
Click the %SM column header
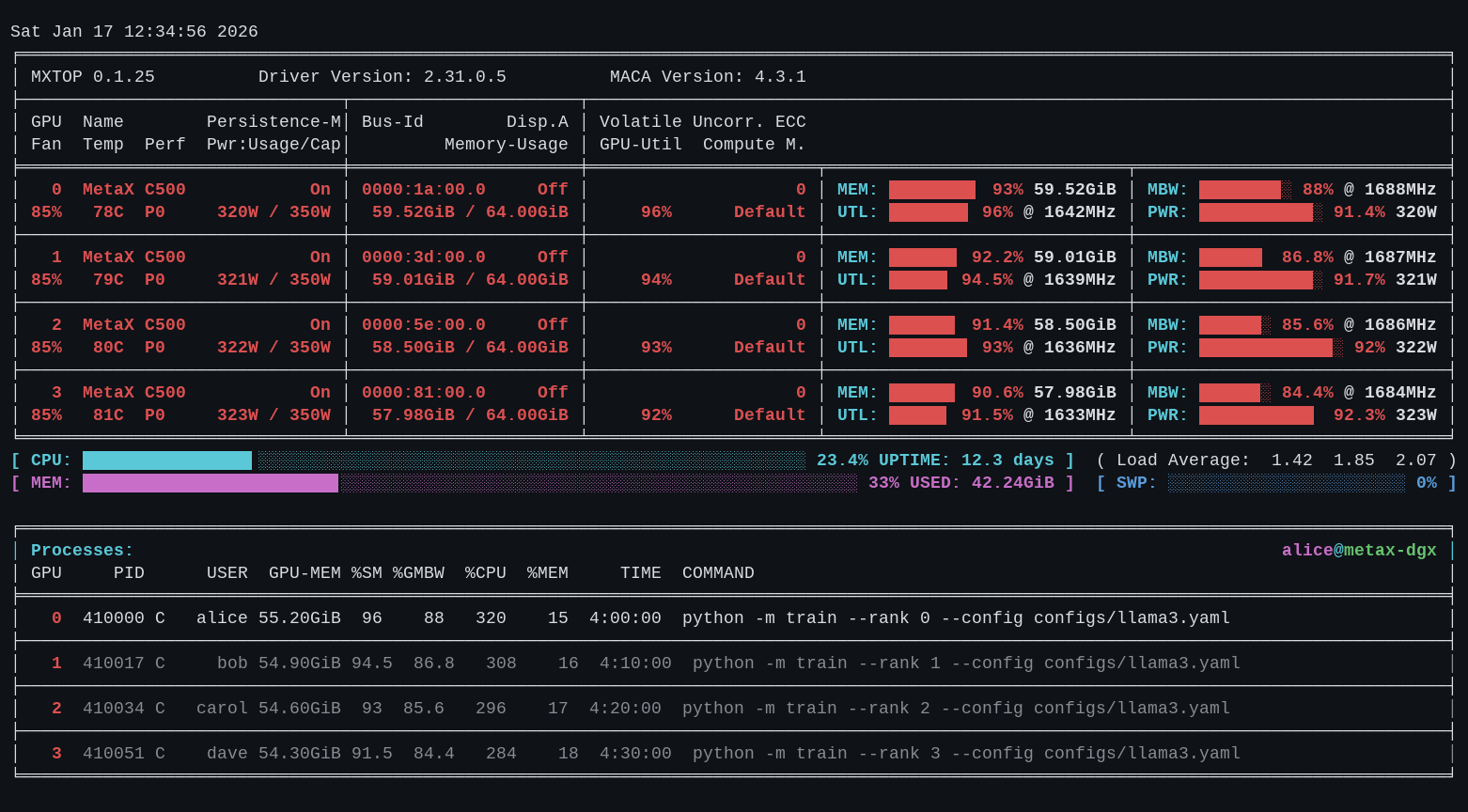point(367,573)
